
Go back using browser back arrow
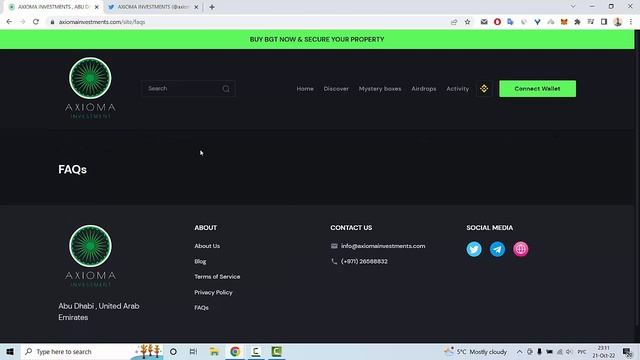click(9, 22)
